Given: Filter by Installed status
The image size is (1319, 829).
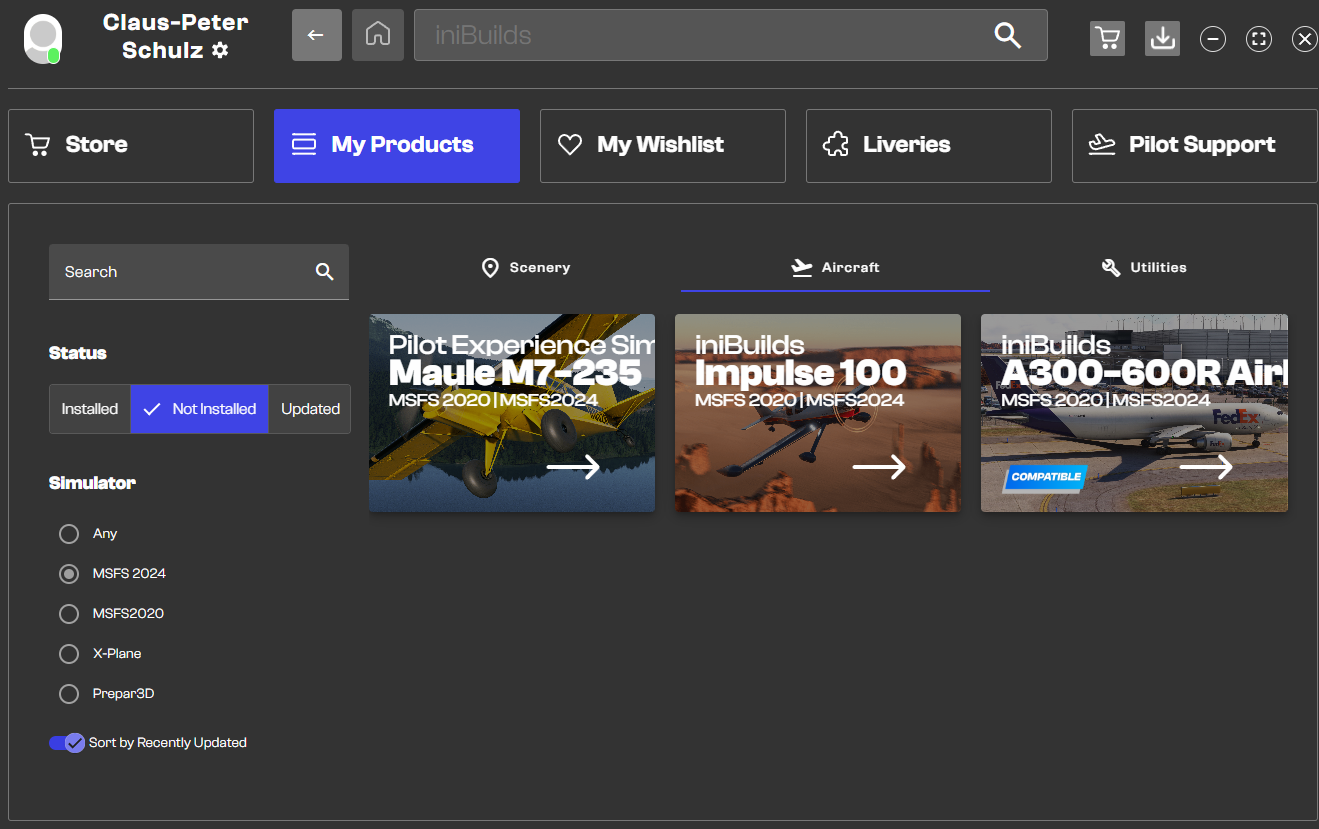Looking at the screenshot, I should click(90, 409).
